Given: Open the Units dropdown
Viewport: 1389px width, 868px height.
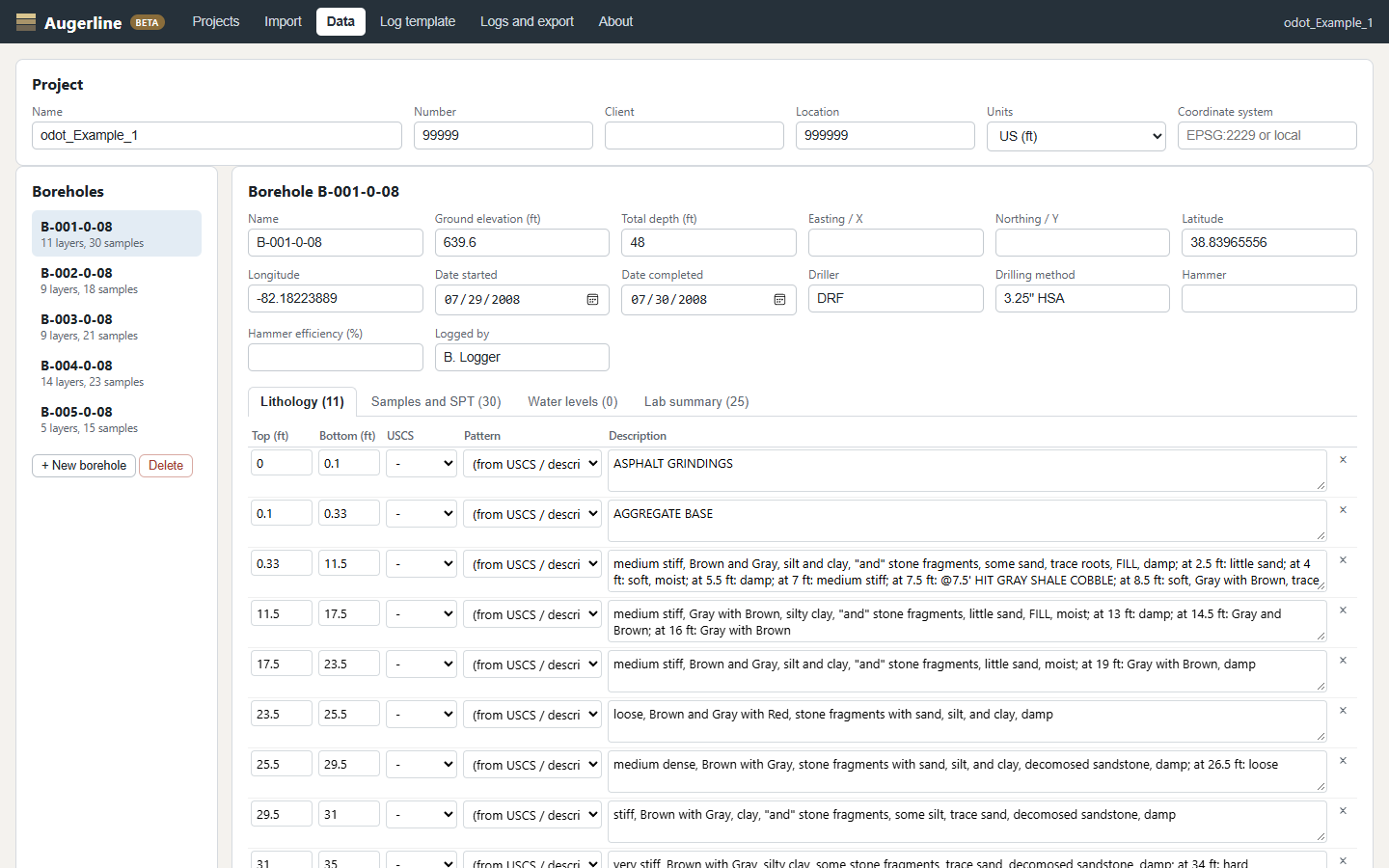Looking at the screenshot, I should click(1076, 136).
